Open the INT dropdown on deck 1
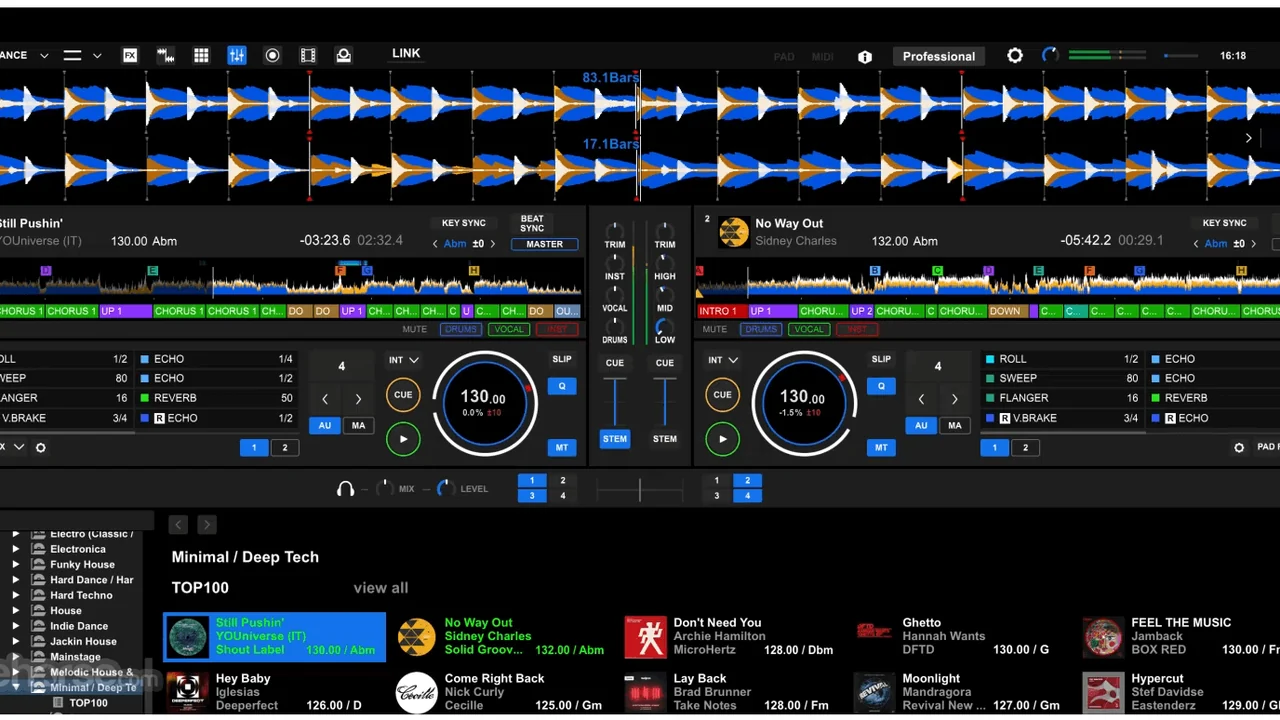Viewport: 1280px width, 720px height. coord(404,360)
